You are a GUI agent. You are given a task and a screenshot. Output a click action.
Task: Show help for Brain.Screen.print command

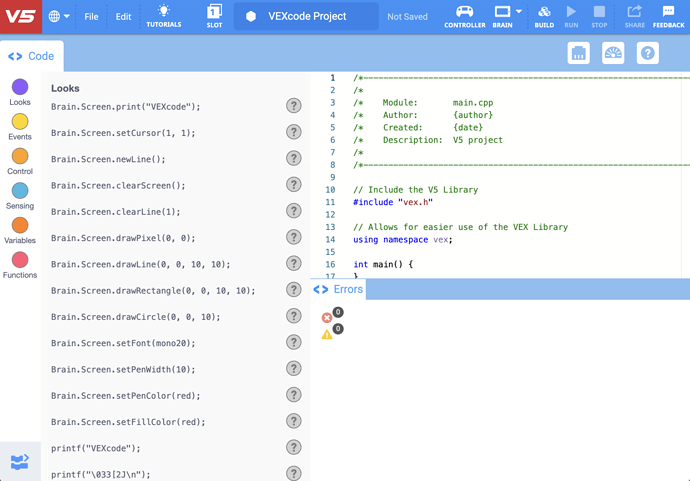tap(294, 106)
